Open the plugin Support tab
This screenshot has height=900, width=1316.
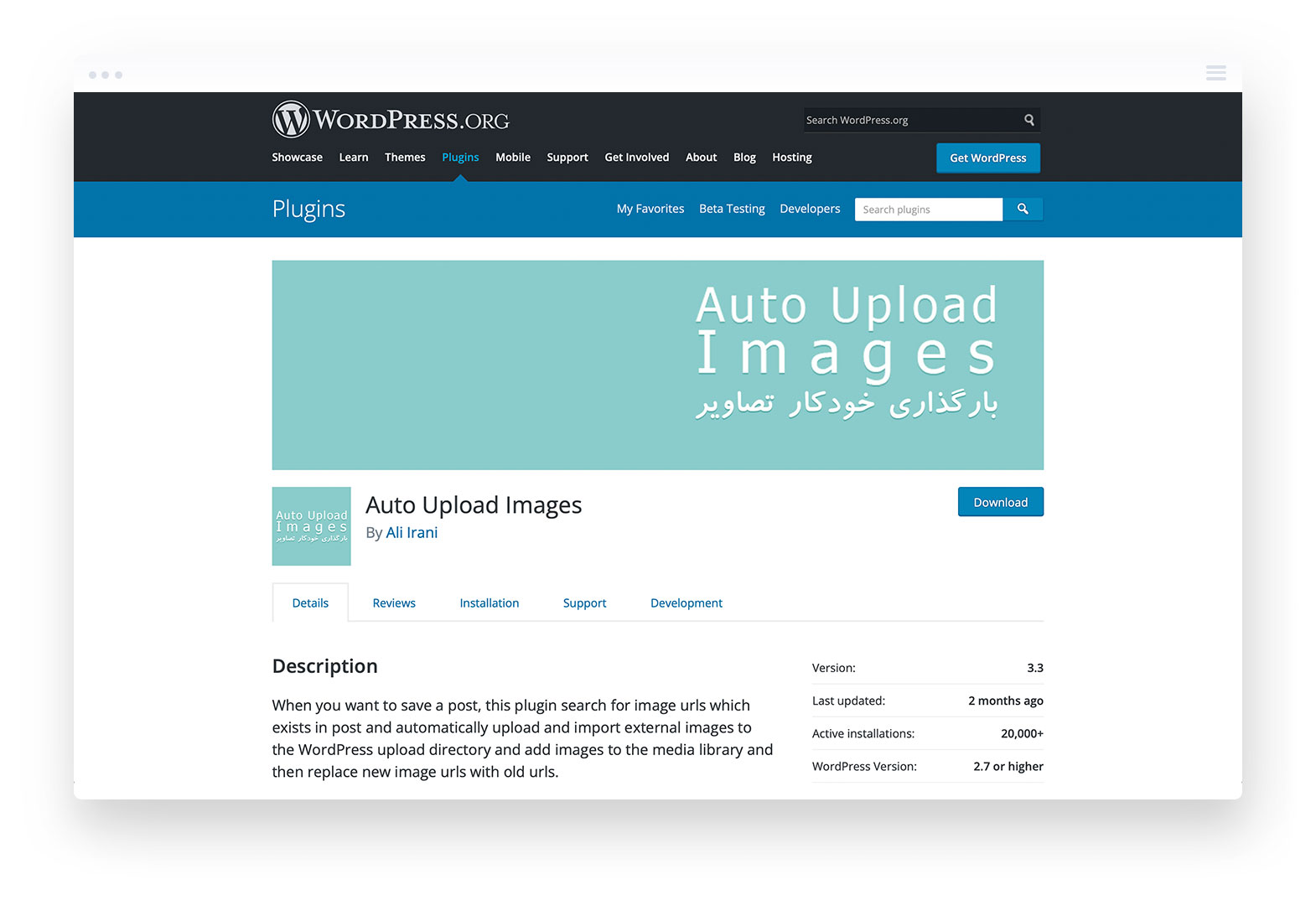coord(584,603)
